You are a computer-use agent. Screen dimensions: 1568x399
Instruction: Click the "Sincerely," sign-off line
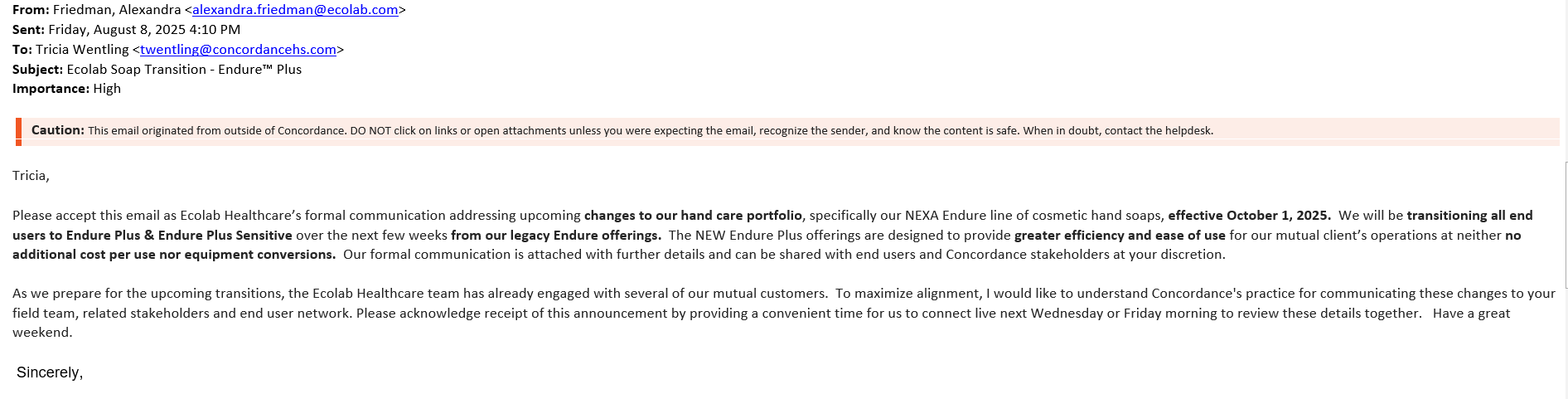tap(50, 372)
